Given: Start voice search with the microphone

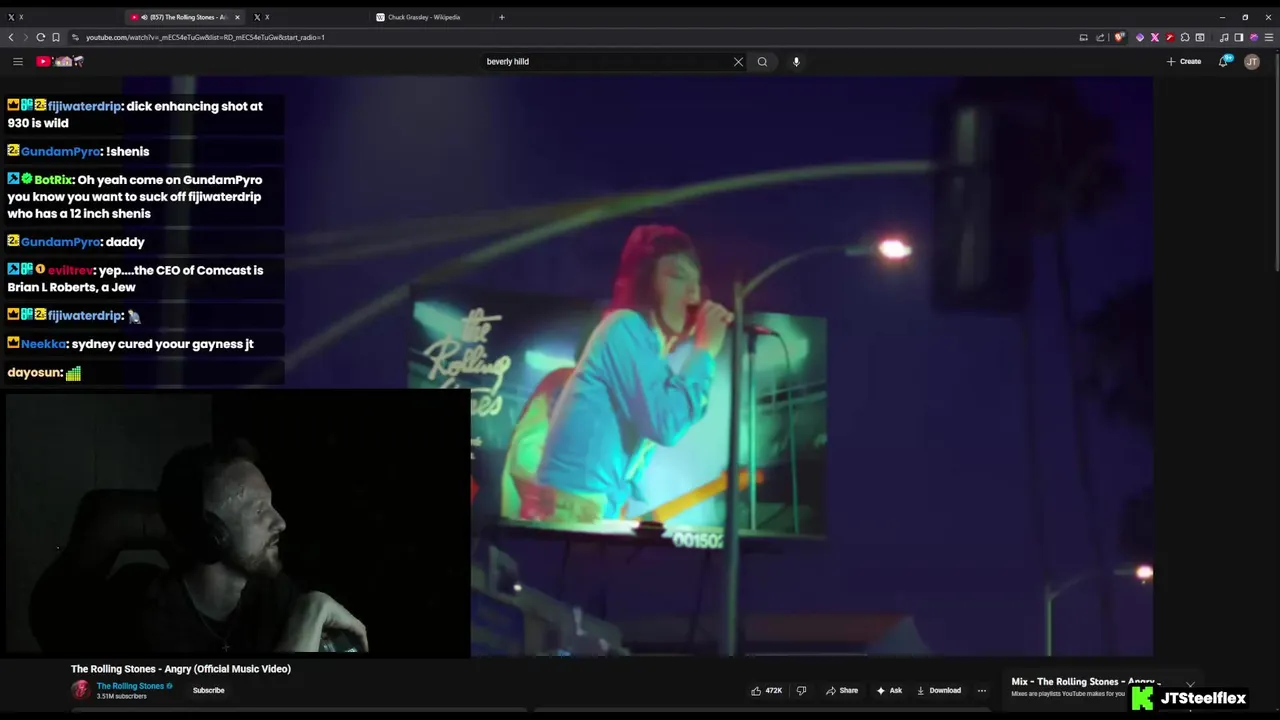Looking at the screenshot, I should click(x=796, y=61).
